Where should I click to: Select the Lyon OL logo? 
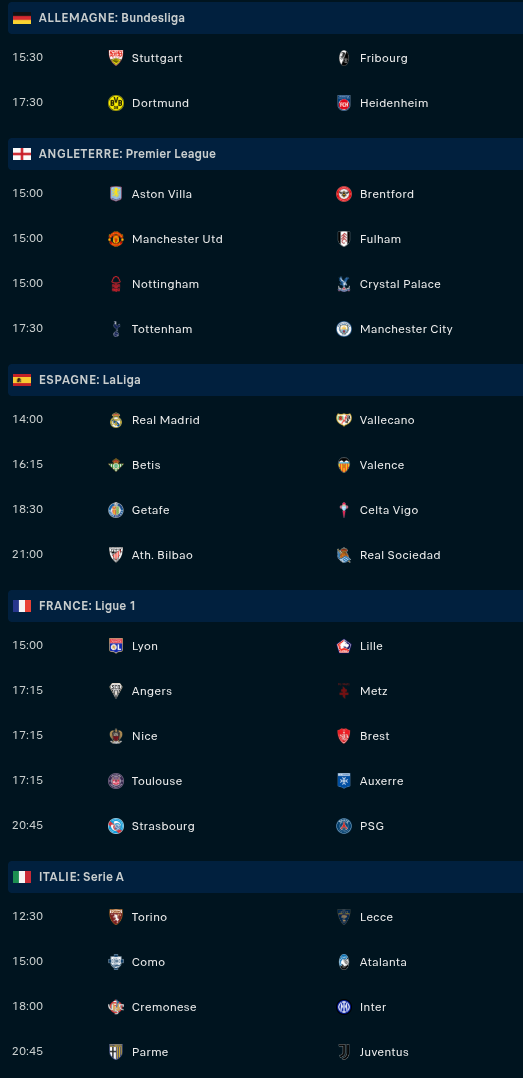115,646
